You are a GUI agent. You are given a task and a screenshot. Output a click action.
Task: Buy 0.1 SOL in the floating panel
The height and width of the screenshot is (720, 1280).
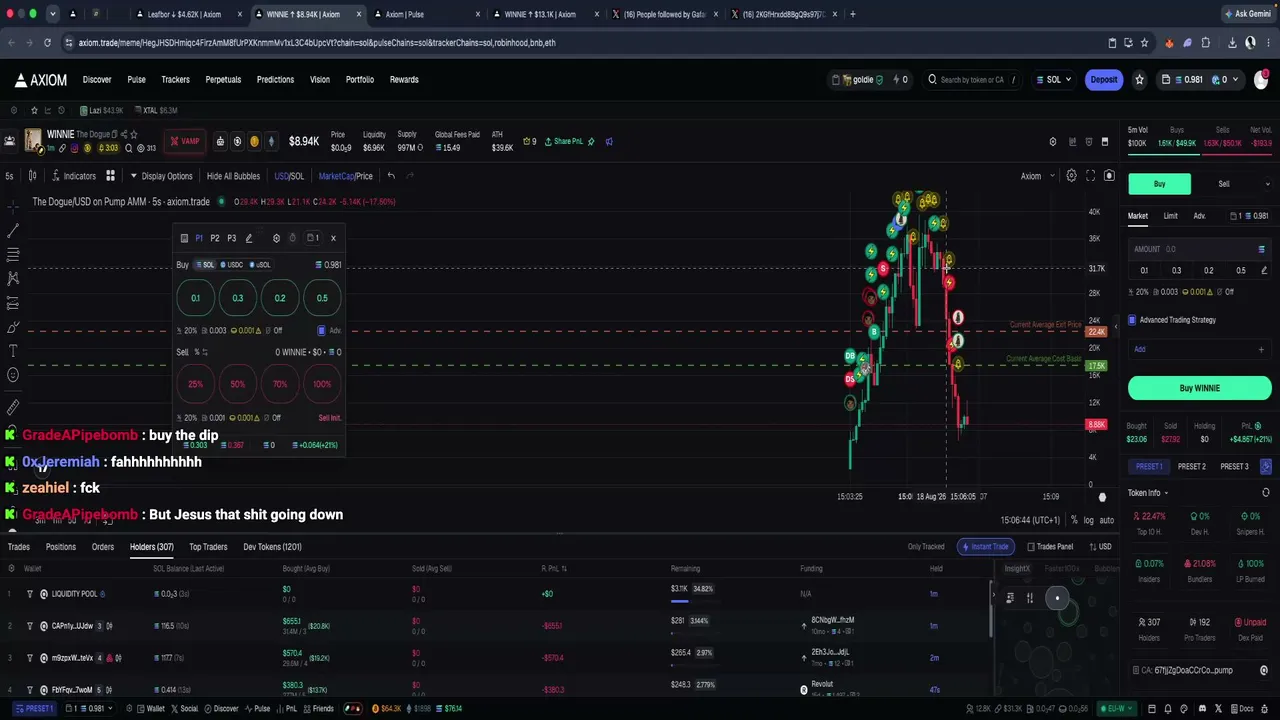[196, 298]
